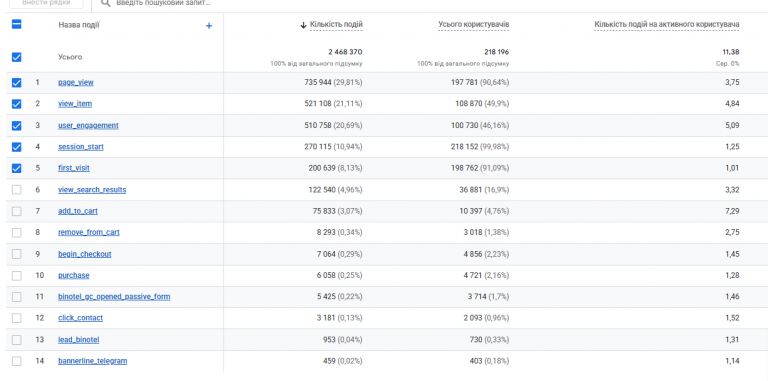Open the bannerline_telegram event link
This screenshot has width=768, height=381.
[x=93, y=361]
